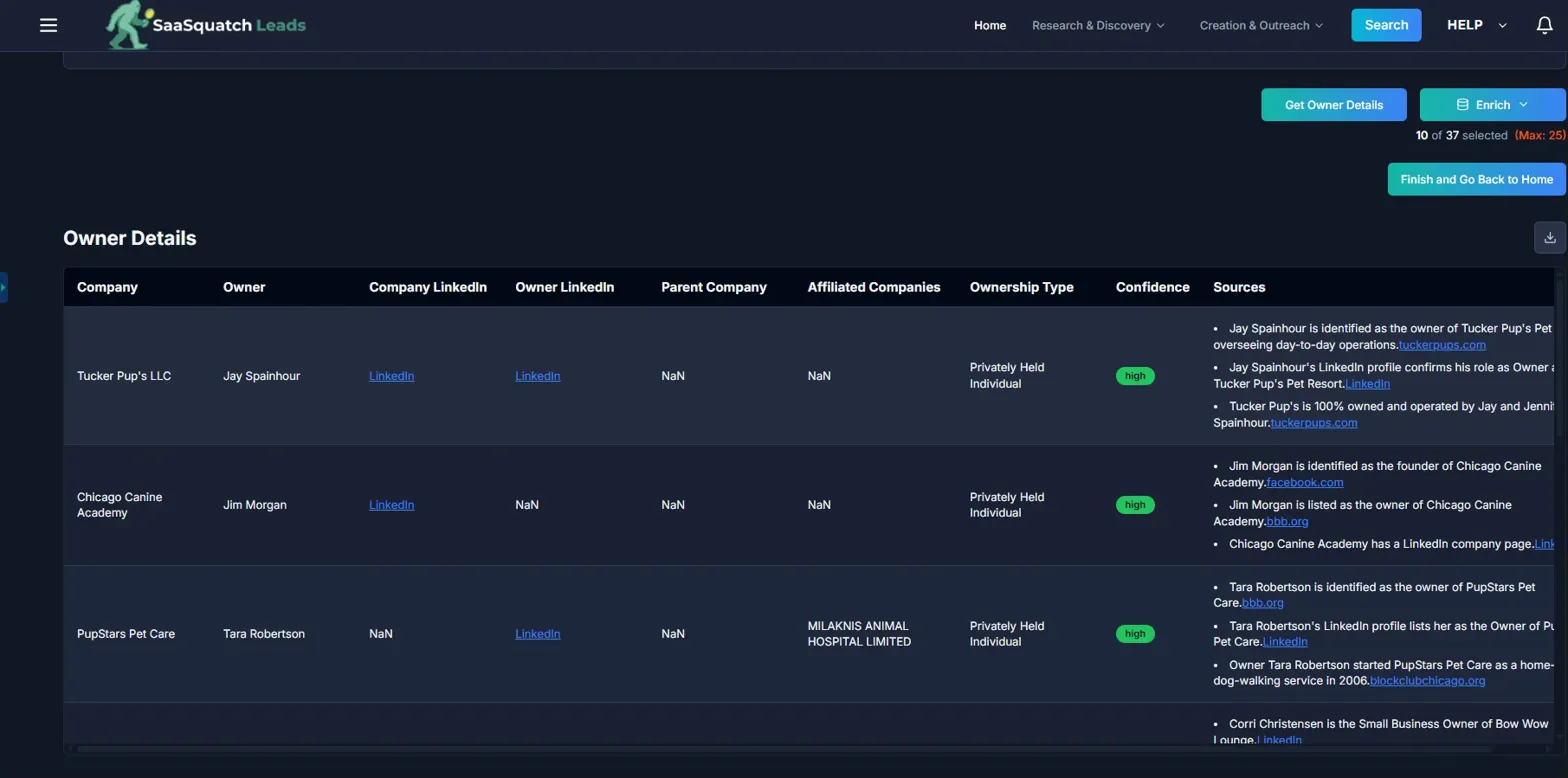Viewport: 1568px width, 778px height.
Task: Open the bbb.org source for Chicago Canine Academy
Action: tap(1288, 521)
